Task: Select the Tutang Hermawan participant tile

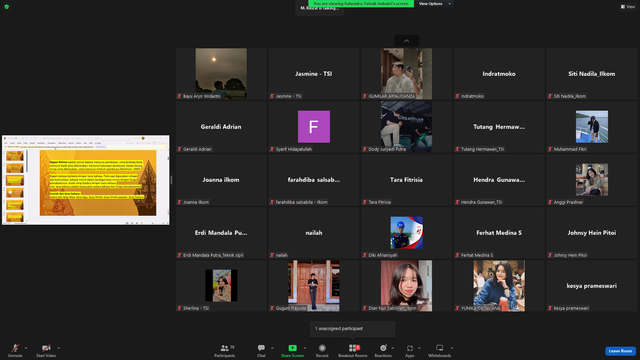Action: pos(499,127)
